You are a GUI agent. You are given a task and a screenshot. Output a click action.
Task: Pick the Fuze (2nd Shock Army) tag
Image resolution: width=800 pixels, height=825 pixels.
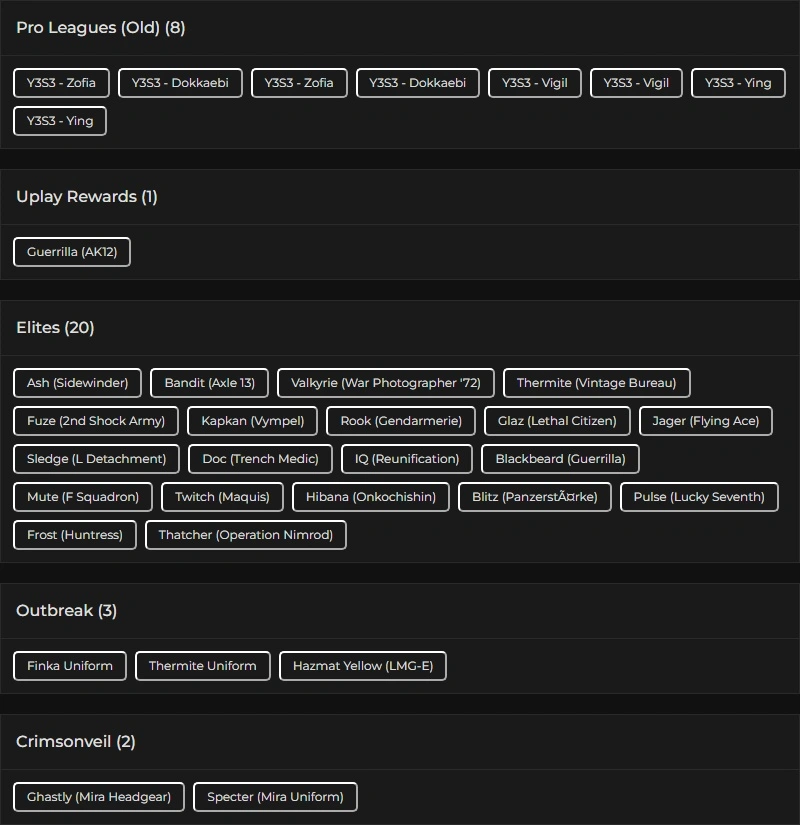click(96, 421)
